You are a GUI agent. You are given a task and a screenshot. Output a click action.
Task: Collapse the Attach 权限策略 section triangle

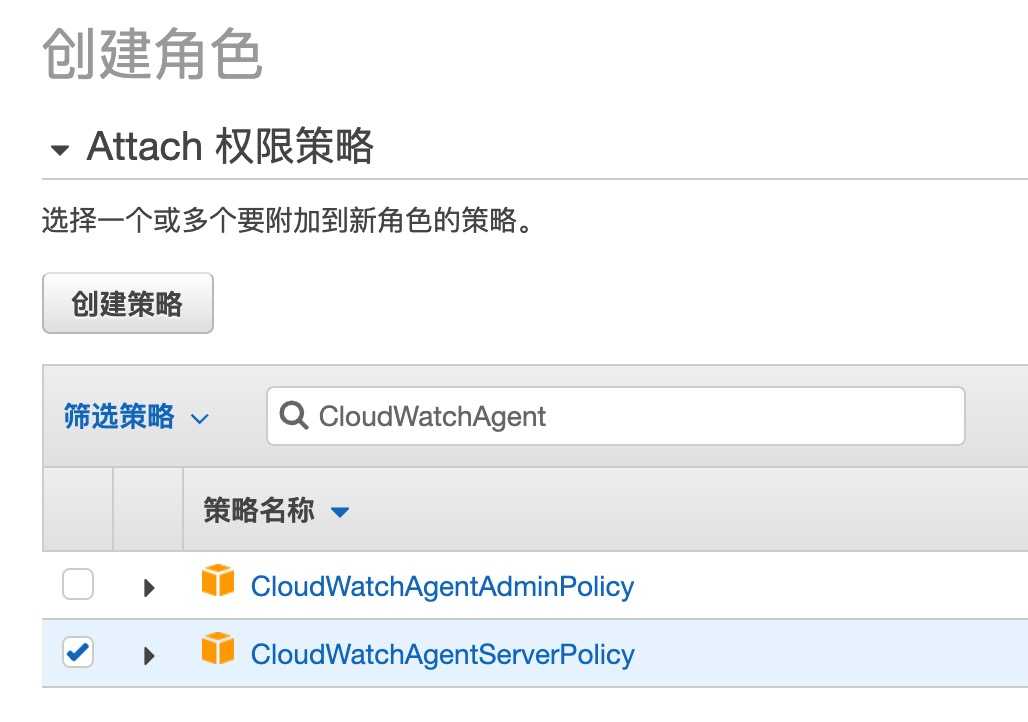(x=60, y=150)
